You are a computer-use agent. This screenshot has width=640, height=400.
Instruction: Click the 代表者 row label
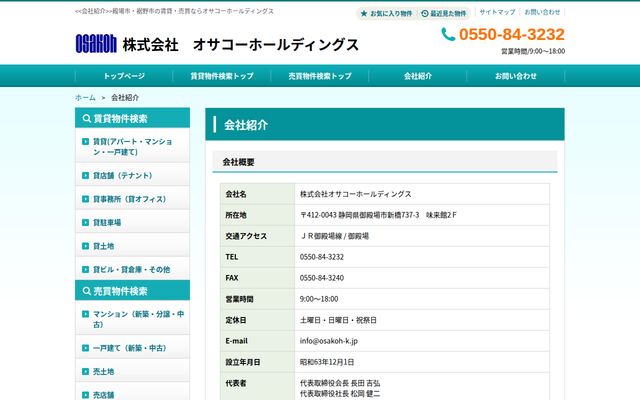pos(236,383)
